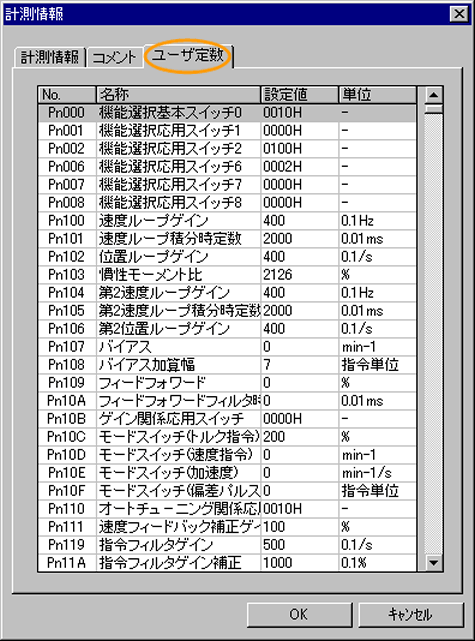The width and height of the screenshot is (475, 641).
Task: Click the 単位 column header
Action: 378,95
